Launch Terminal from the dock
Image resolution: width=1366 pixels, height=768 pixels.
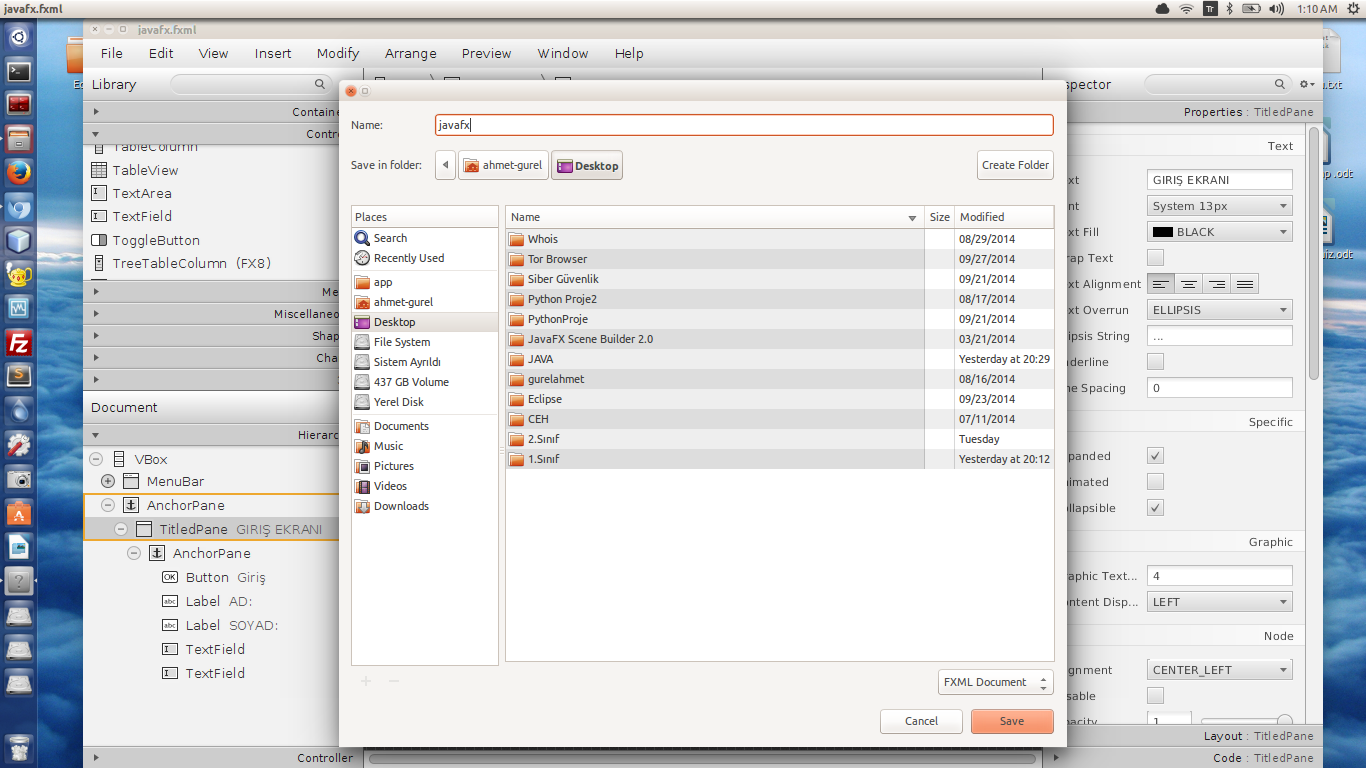(19, 72)
